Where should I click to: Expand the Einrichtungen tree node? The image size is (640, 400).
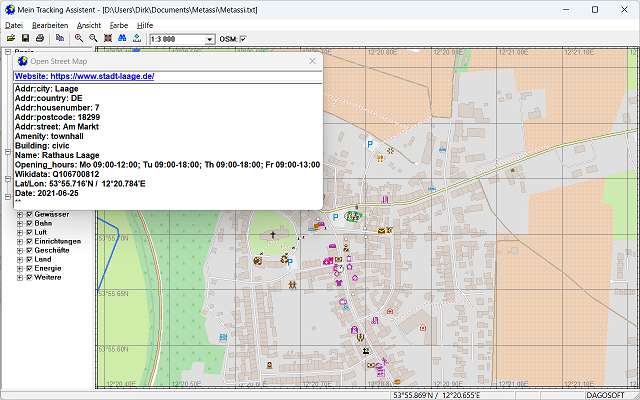pos(20,241)
